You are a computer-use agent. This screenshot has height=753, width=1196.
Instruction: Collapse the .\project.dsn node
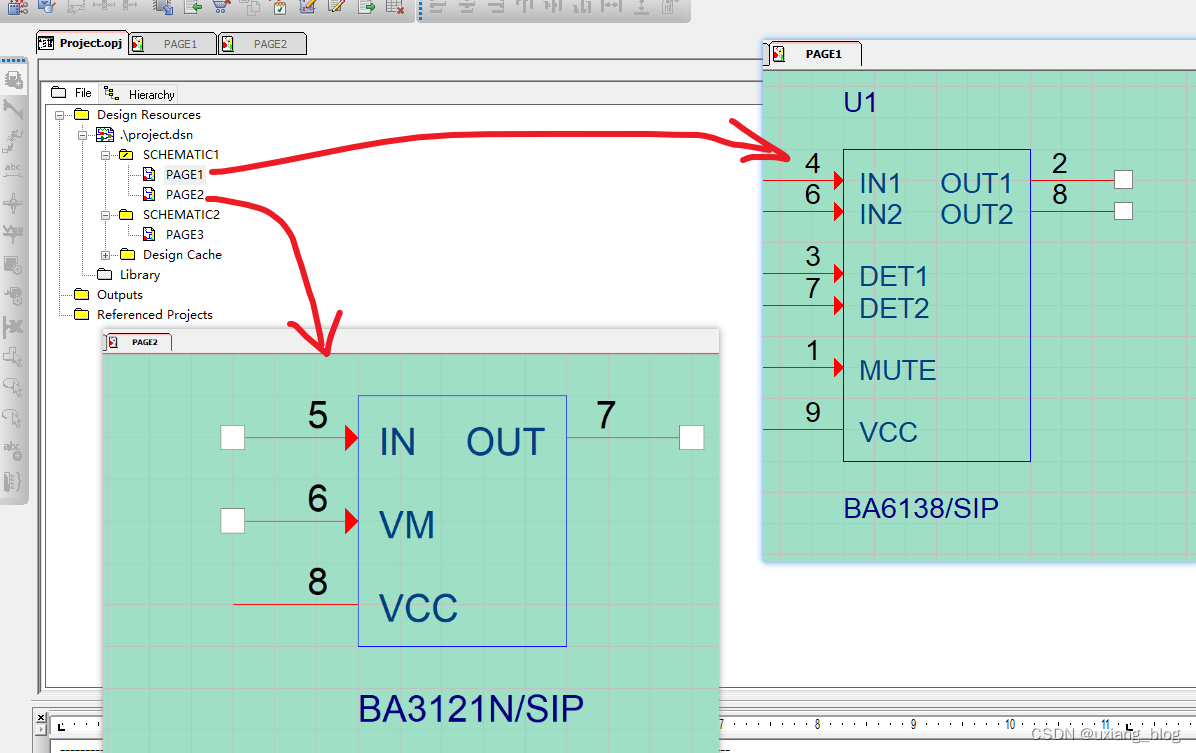pos(82,135)
